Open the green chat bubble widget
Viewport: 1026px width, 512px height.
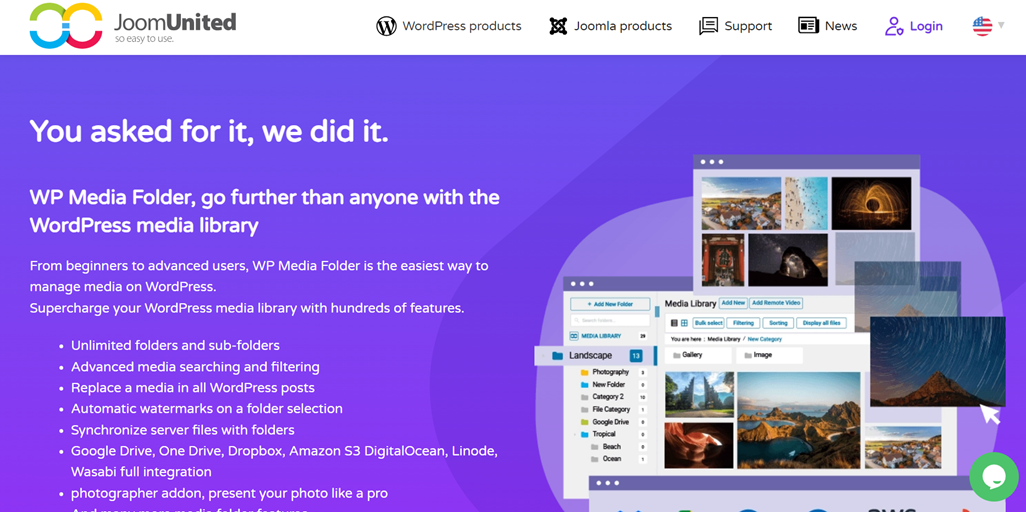tap(993, 477)
